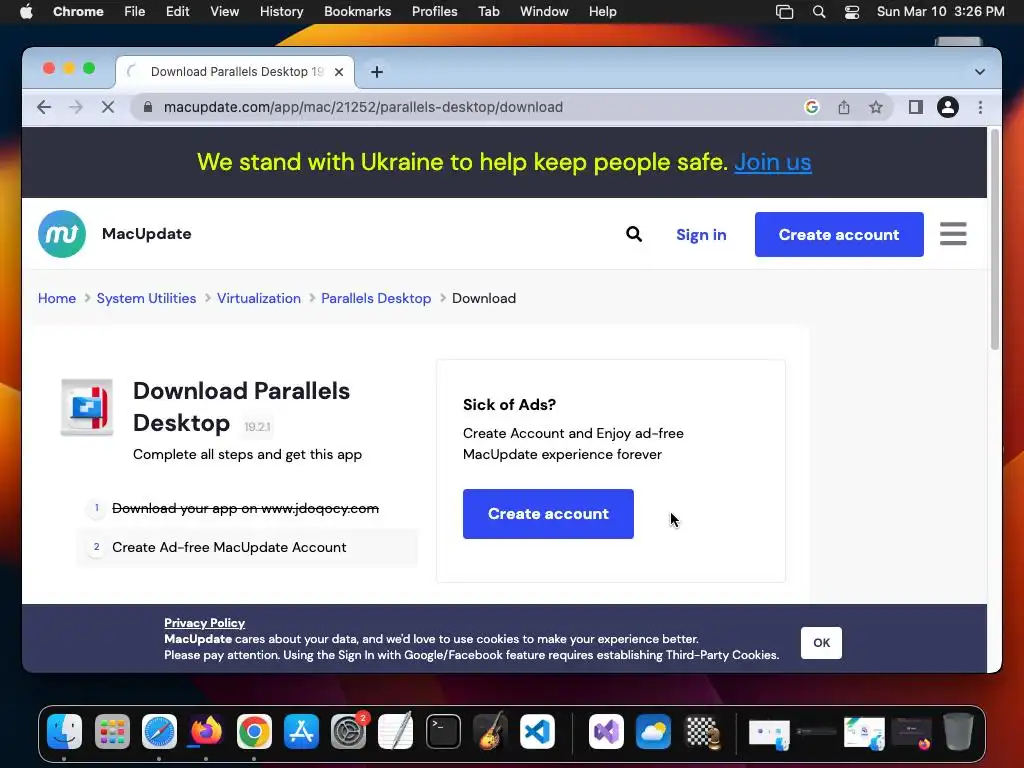Open the Privacy Policy link
Viewport: 1024px width, 768px height.
(x=204, y=623)
